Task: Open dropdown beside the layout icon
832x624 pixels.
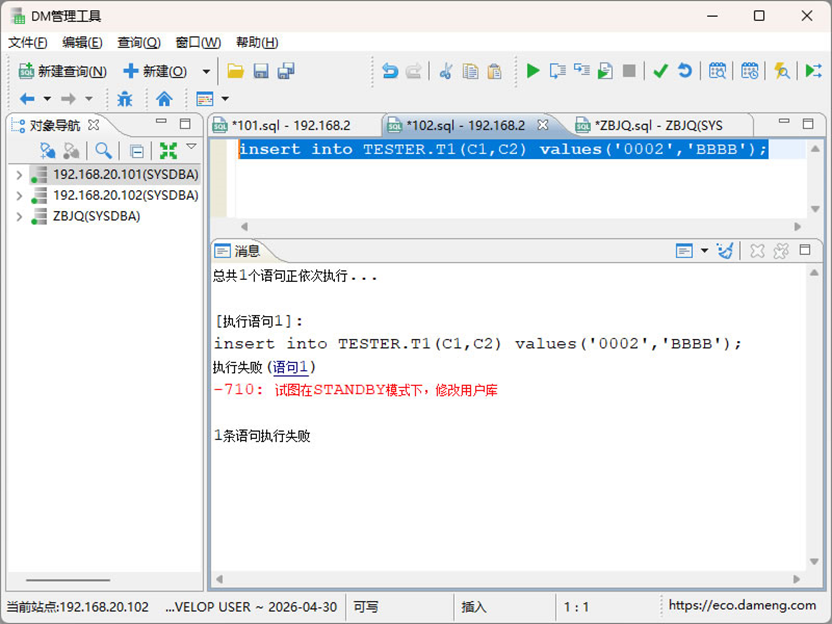Action: (225, 99)
